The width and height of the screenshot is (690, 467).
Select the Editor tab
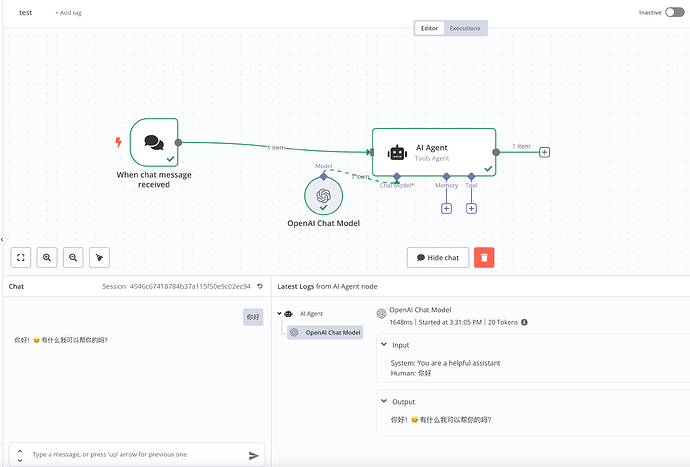pos(429,28)
